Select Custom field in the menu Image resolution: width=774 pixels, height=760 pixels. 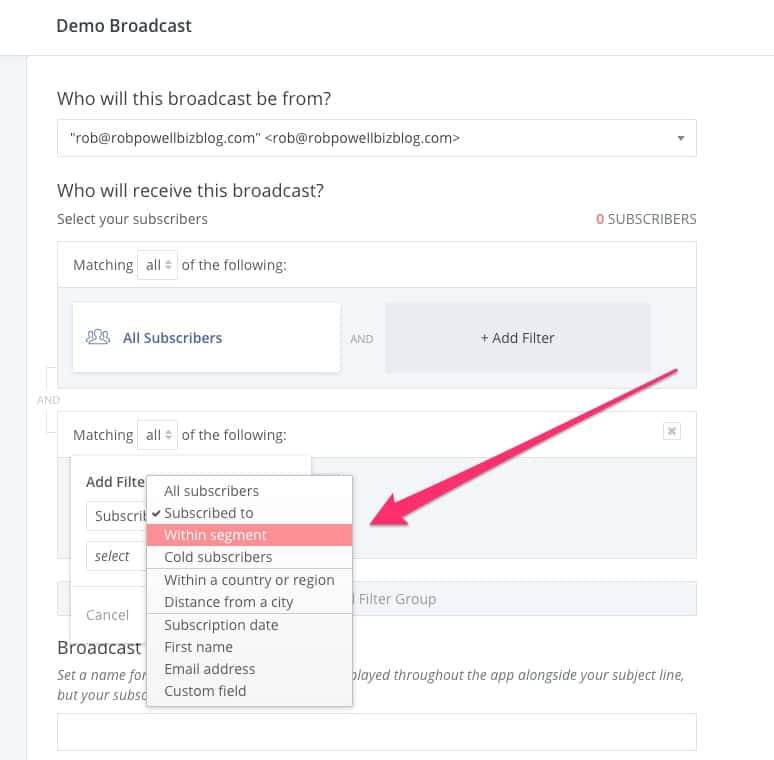204,691
